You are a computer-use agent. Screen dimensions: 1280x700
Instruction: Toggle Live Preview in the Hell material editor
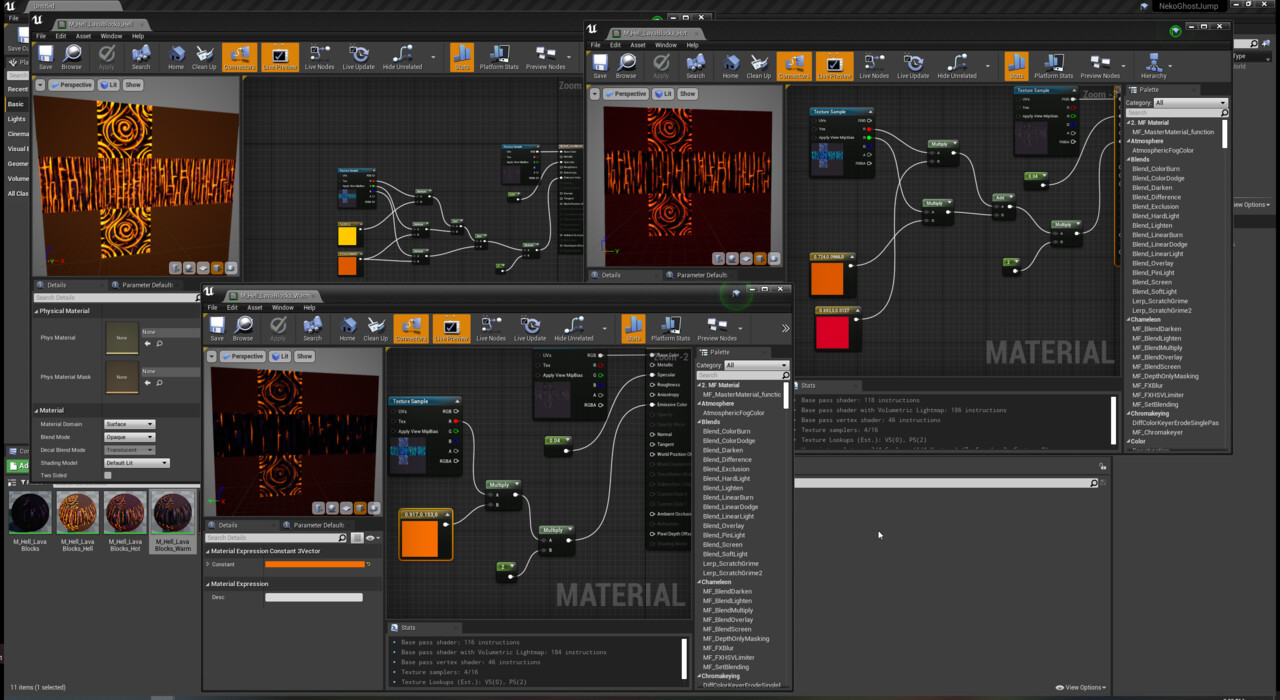click(x=279, y=58)
